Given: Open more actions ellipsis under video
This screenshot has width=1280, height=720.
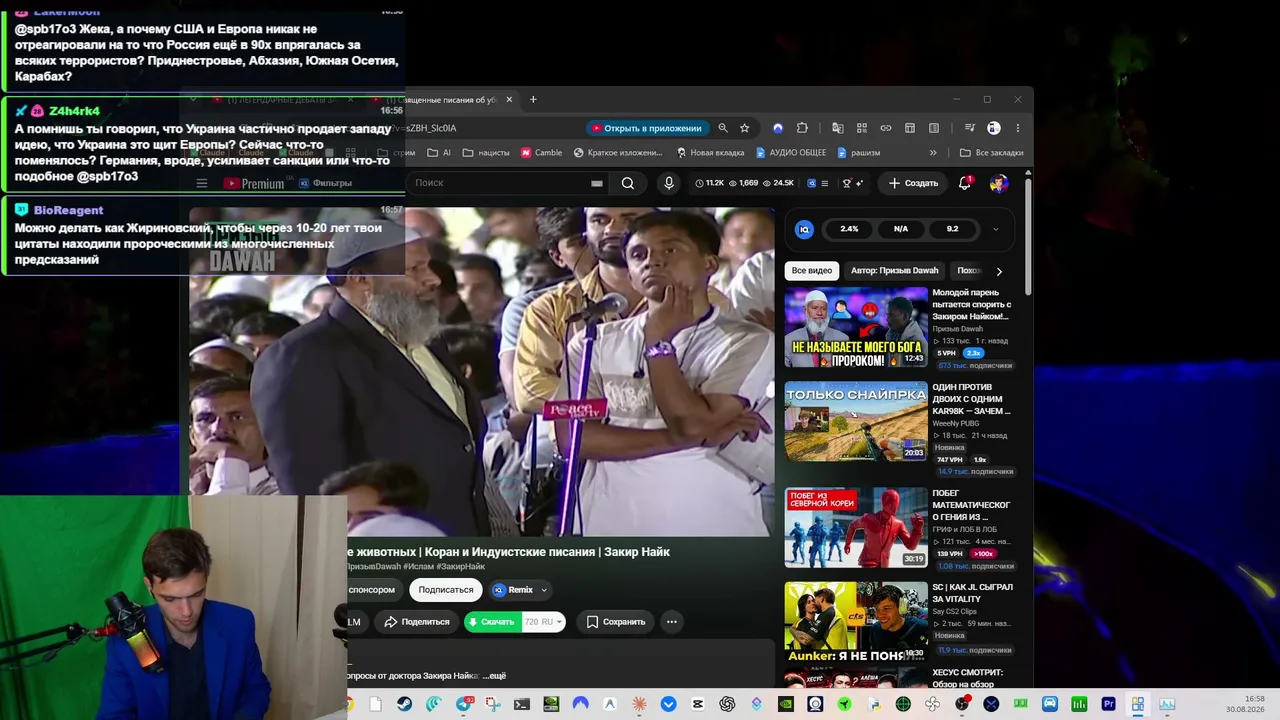Looking at the screenshot, I should click(671, 622).
